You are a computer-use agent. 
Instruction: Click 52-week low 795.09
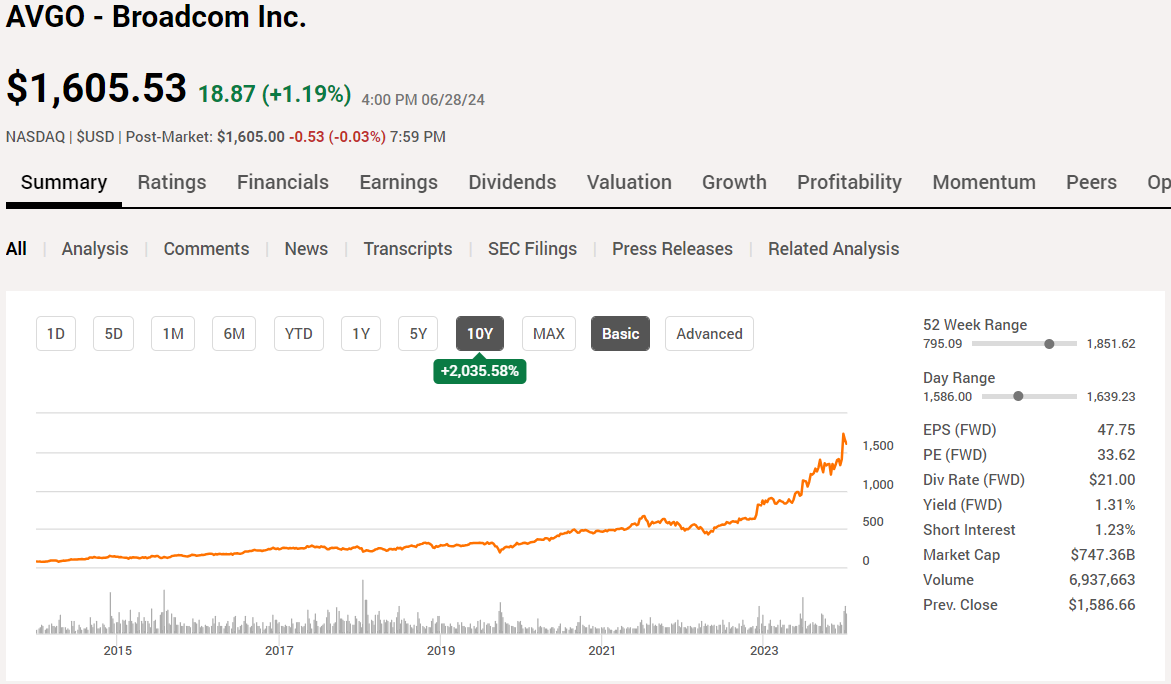pos(942,344)
